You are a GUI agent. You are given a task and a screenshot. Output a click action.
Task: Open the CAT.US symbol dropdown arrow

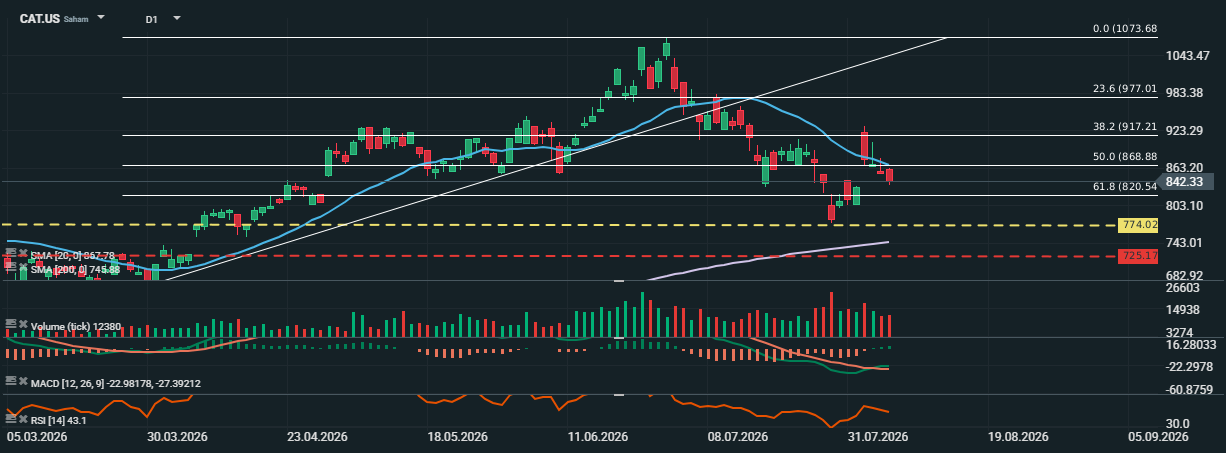(x=101, y=18)
